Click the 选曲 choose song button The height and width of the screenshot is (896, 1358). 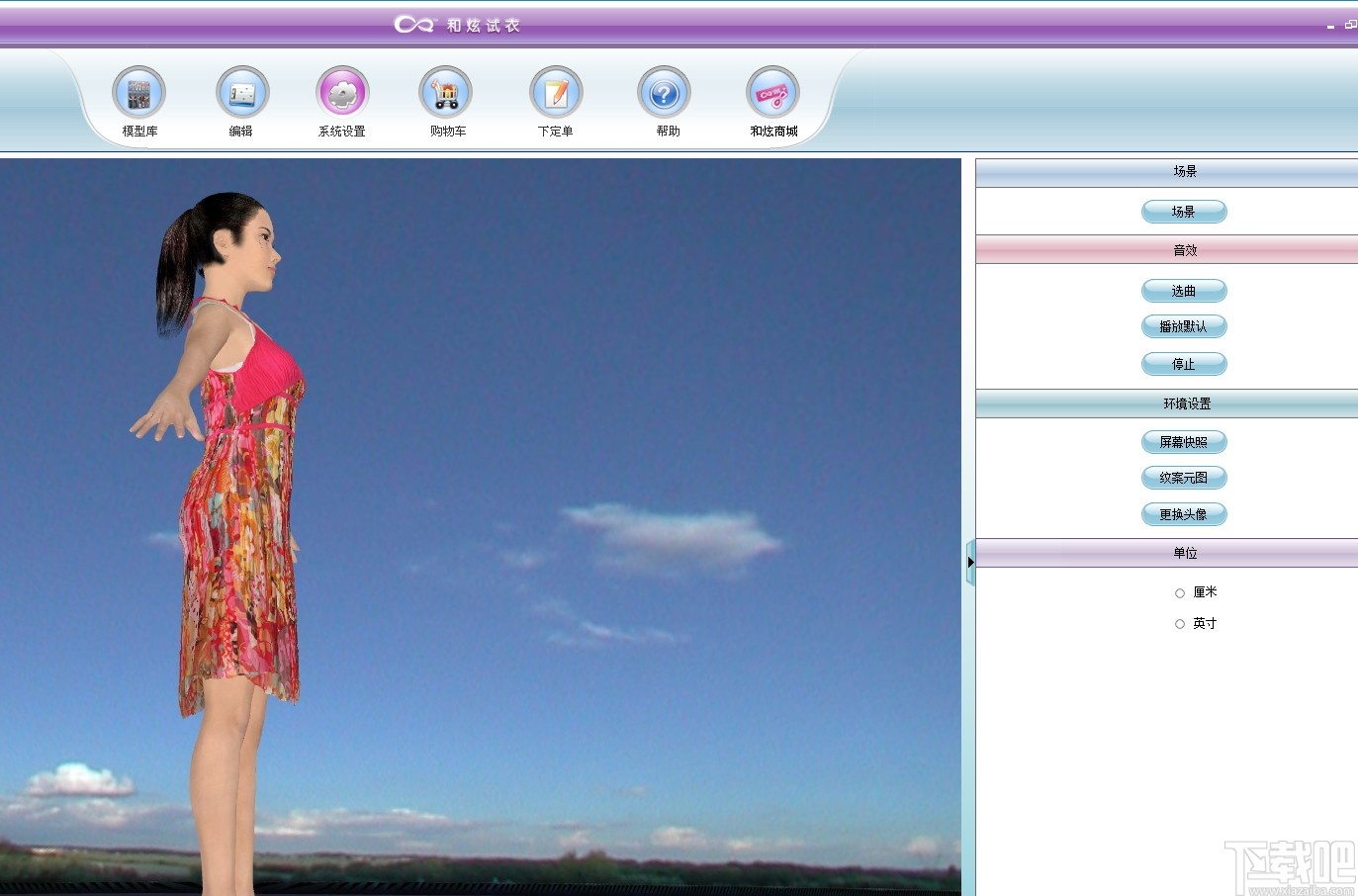pyautogui.click(x=1184, y=291)
